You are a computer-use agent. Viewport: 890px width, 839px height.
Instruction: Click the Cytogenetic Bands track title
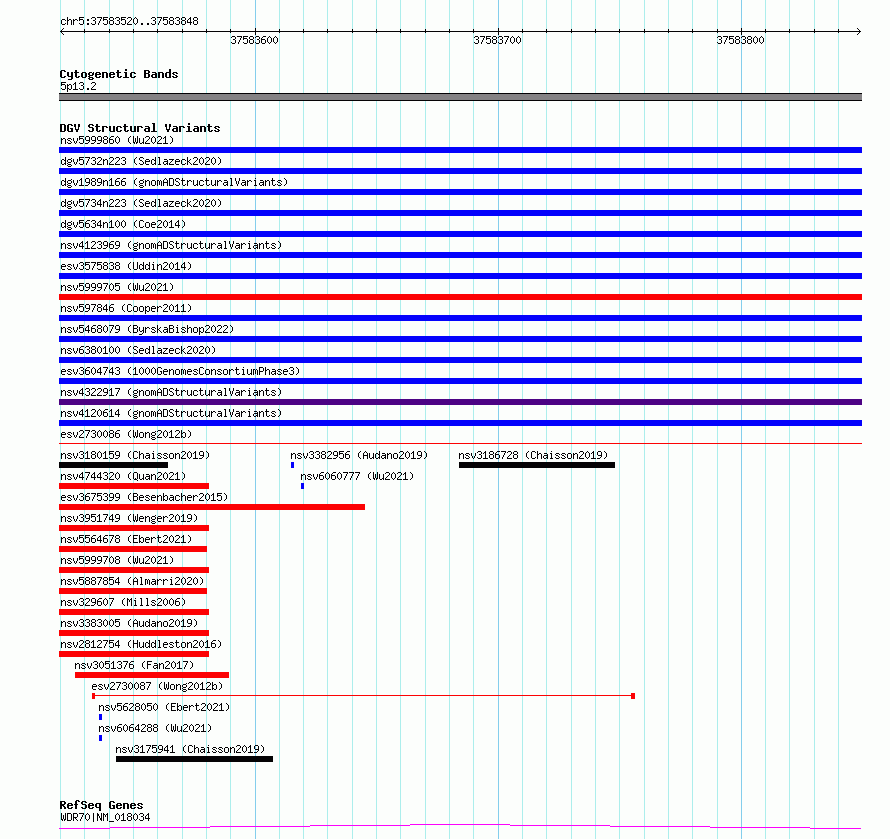[x=119, y=74]
